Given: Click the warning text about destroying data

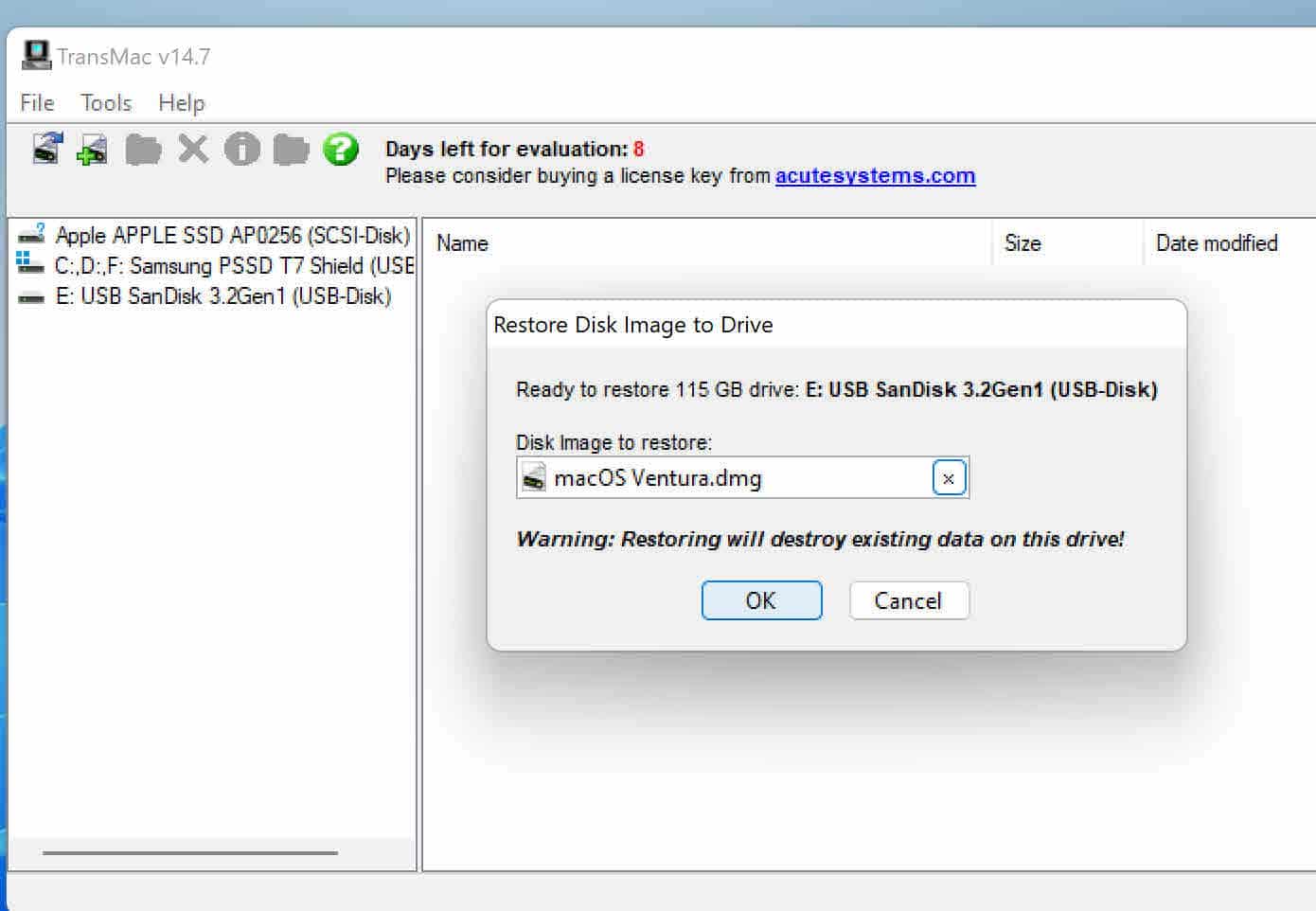Looking at the screenshot, I should click(x=820, y=539).
